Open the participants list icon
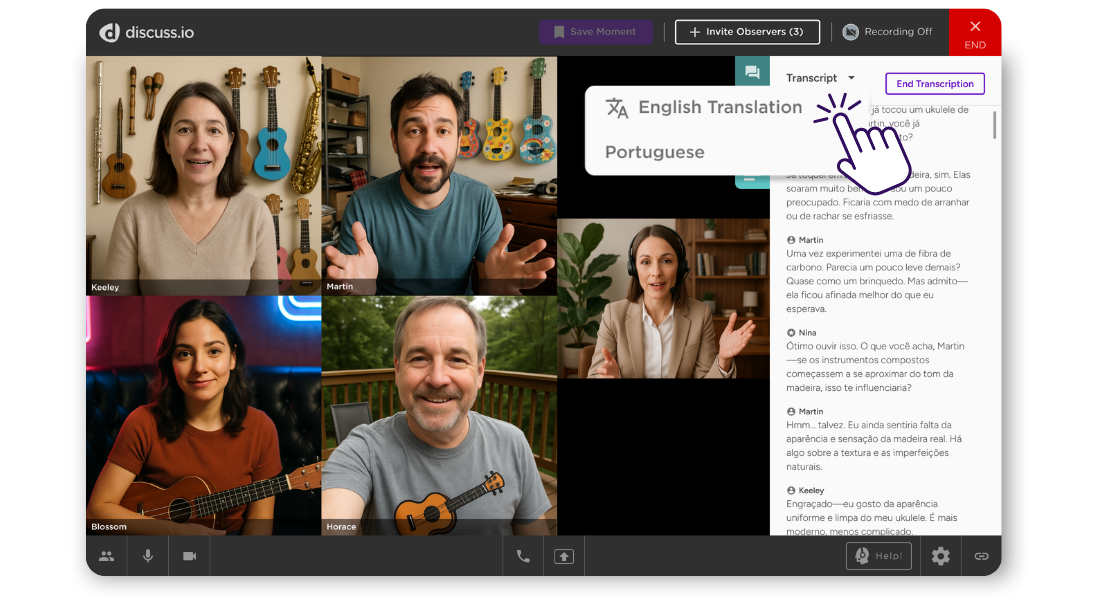Viewport: 1100px width, 600px height. [107, 556]
